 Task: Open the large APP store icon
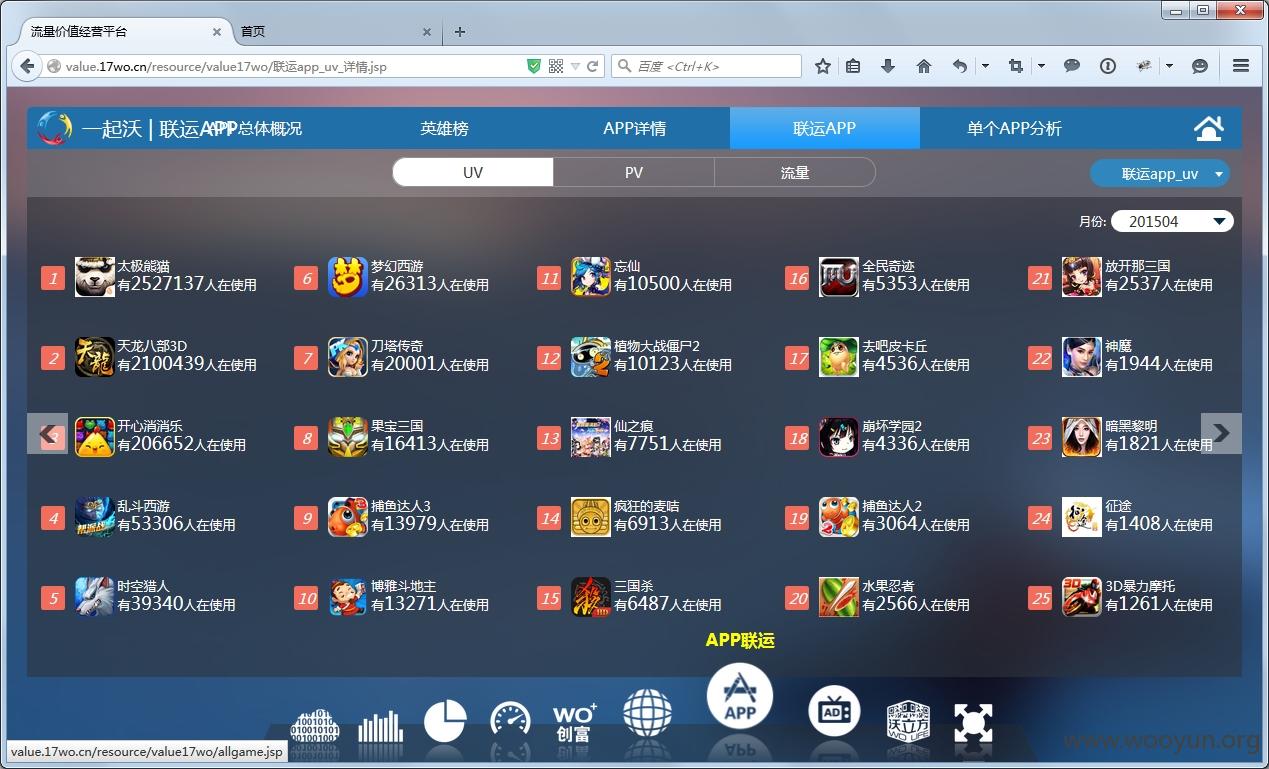pos(740,698)
